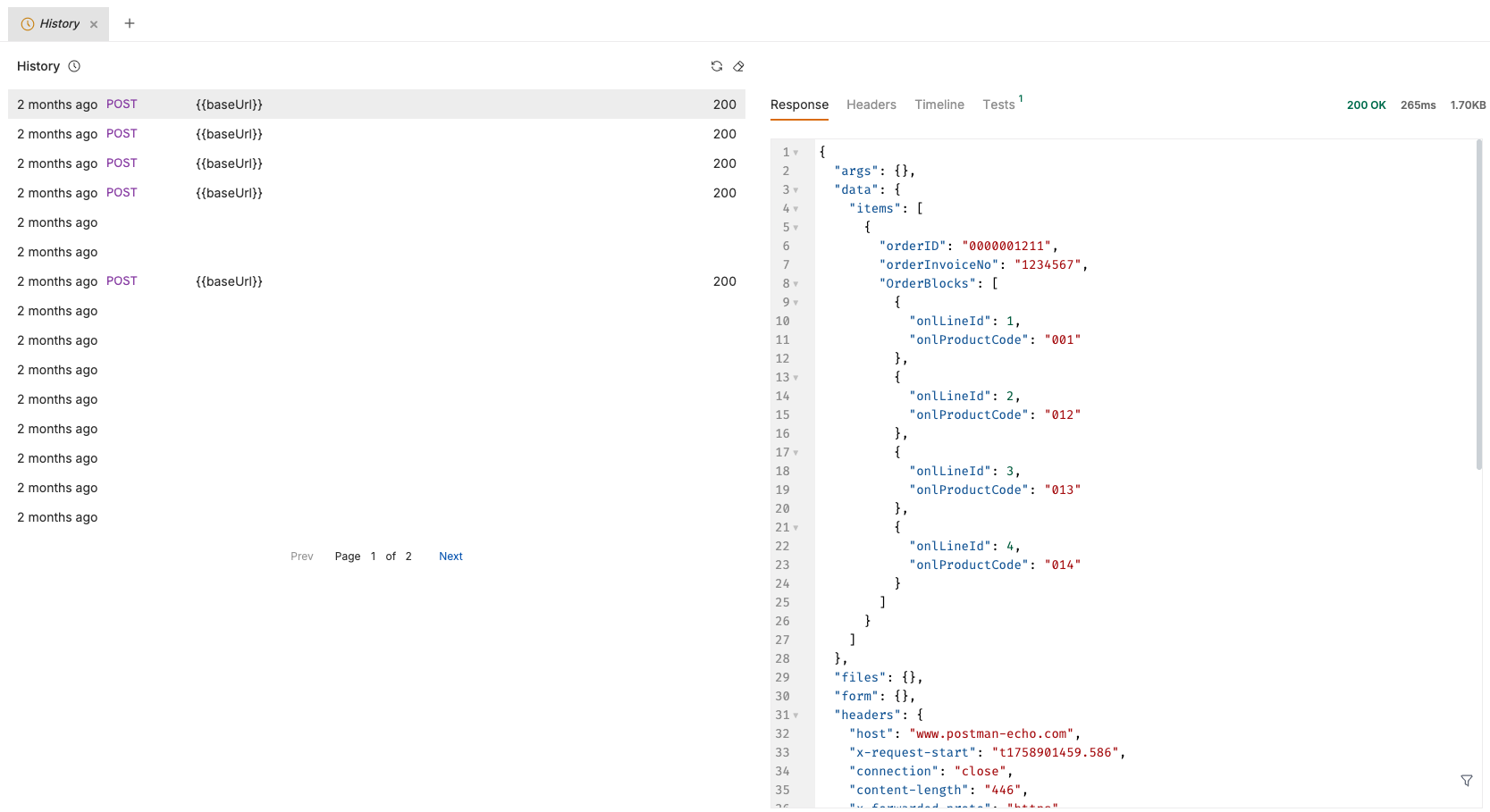The image size is (1490, 812).
Task: Click the History tab clock icon
Action: tap(28, 24)
